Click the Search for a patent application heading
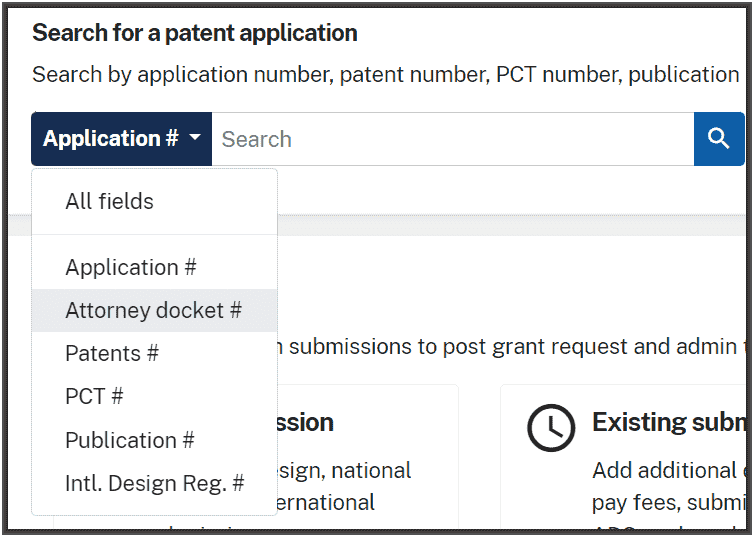 195,33
